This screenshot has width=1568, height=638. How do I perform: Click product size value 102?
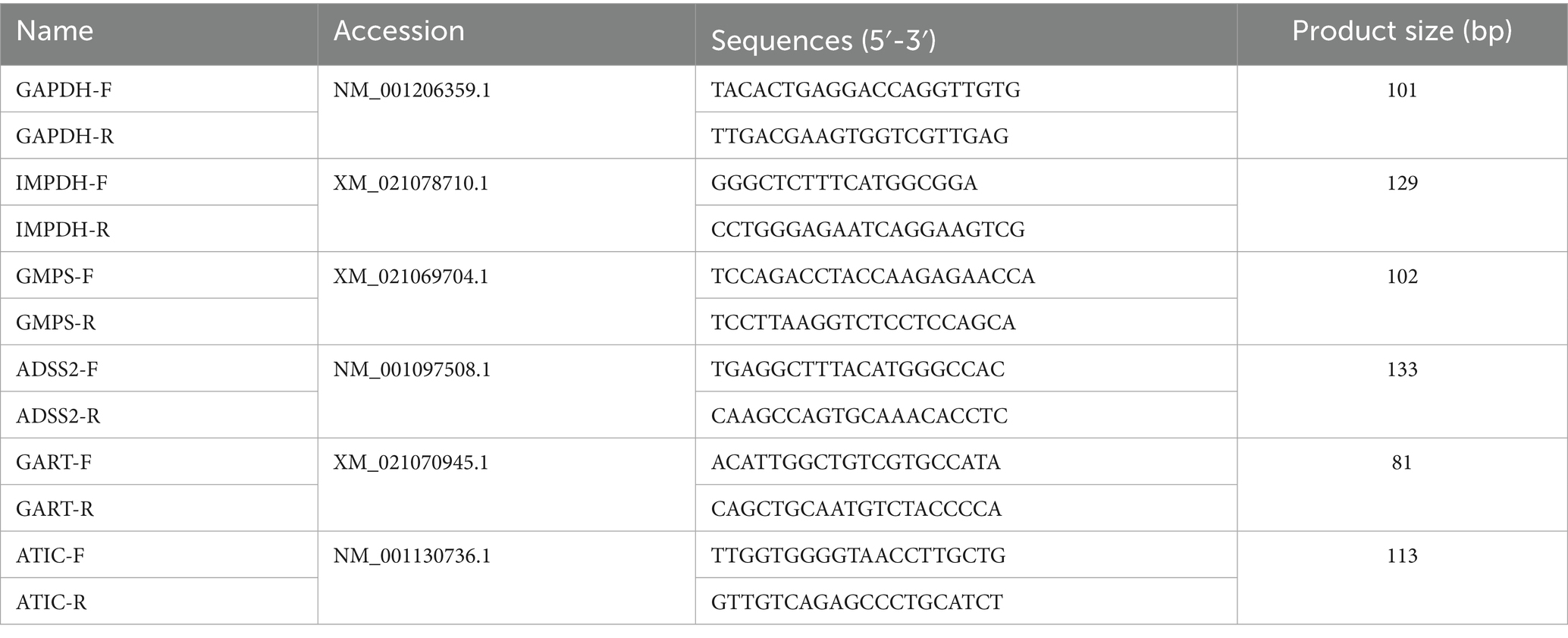(1402, 276)
